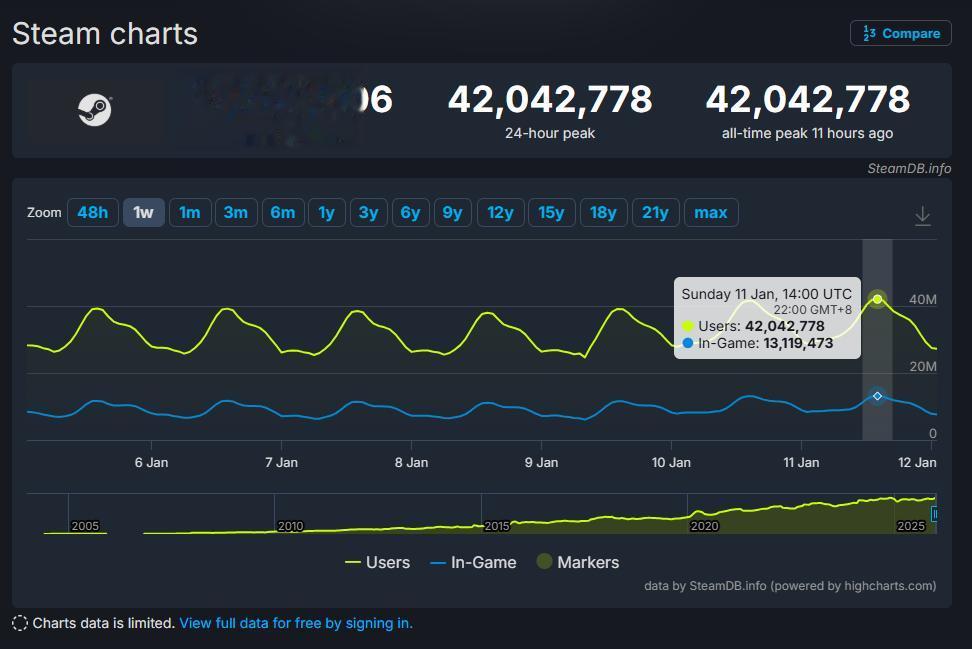
Task: Click the 11 Jan axis label
Action: pos(801,462)
